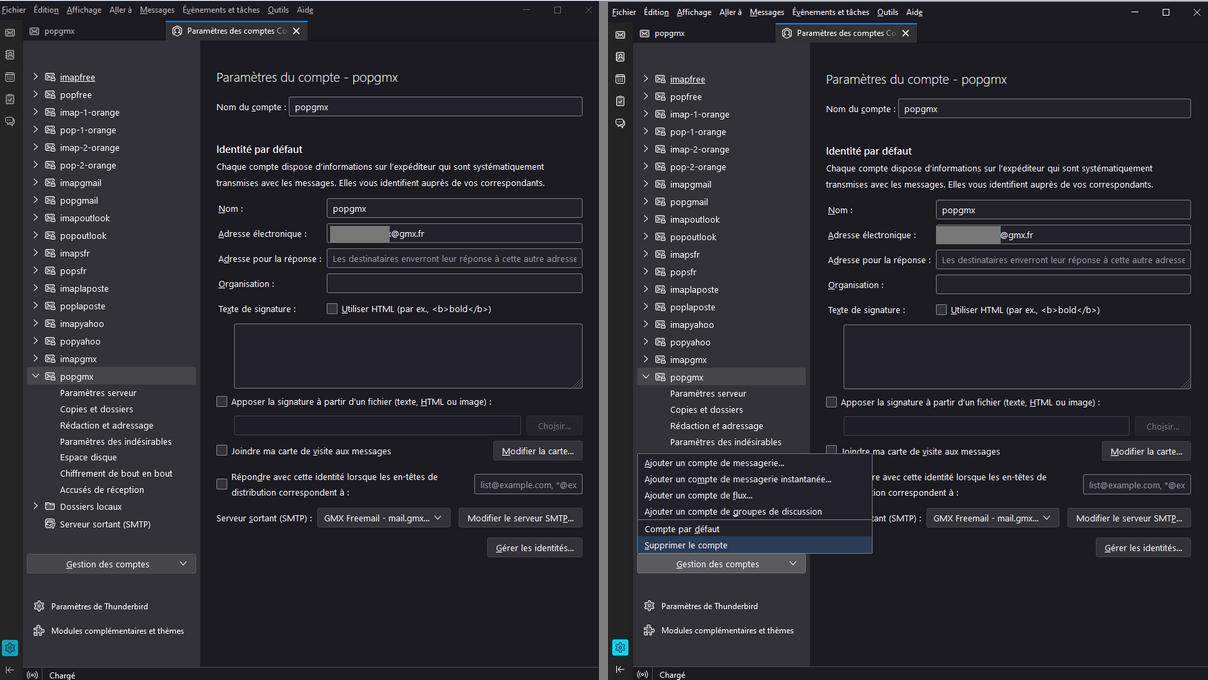Select Supprimer le compte menu entry
1208x680 pixels.
754,545
